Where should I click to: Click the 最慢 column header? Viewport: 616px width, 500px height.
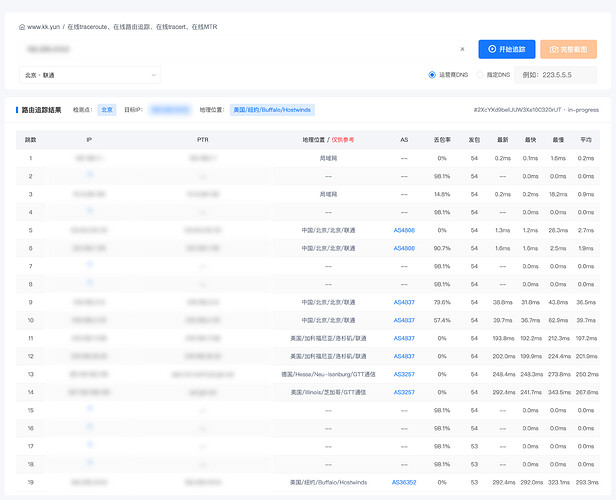pos(558,140)
